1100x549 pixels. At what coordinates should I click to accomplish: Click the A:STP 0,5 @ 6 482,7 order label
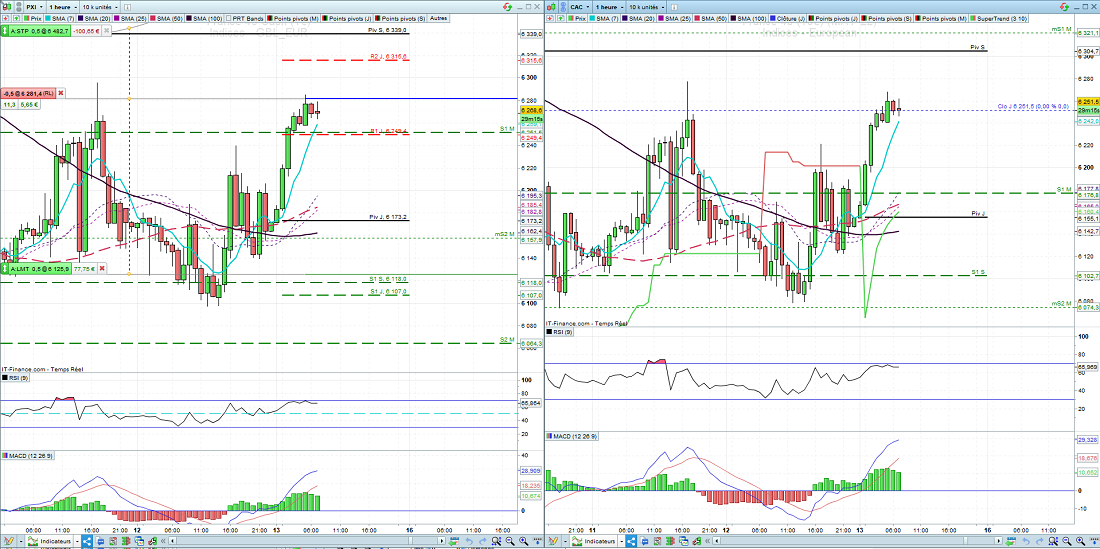39,31
